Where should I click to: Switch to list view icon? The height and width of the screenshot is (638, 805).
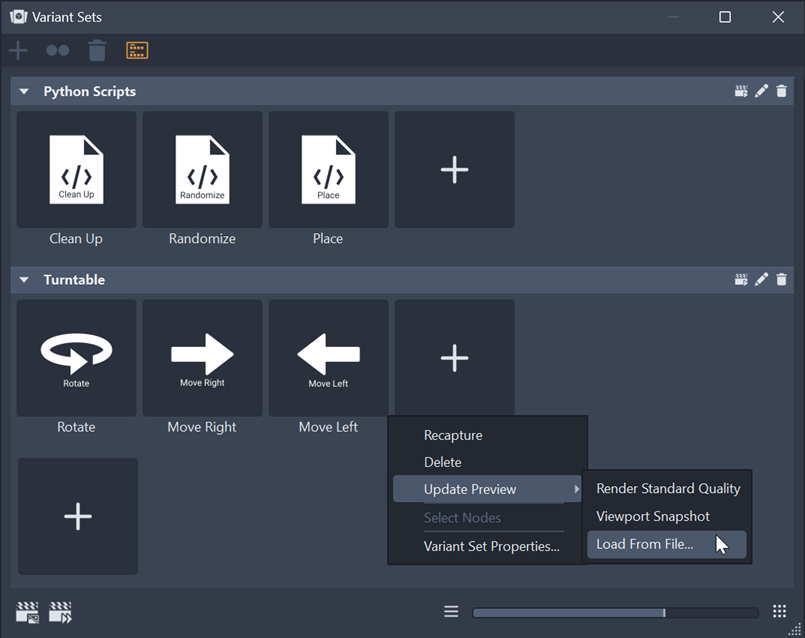tap(451, 611)
